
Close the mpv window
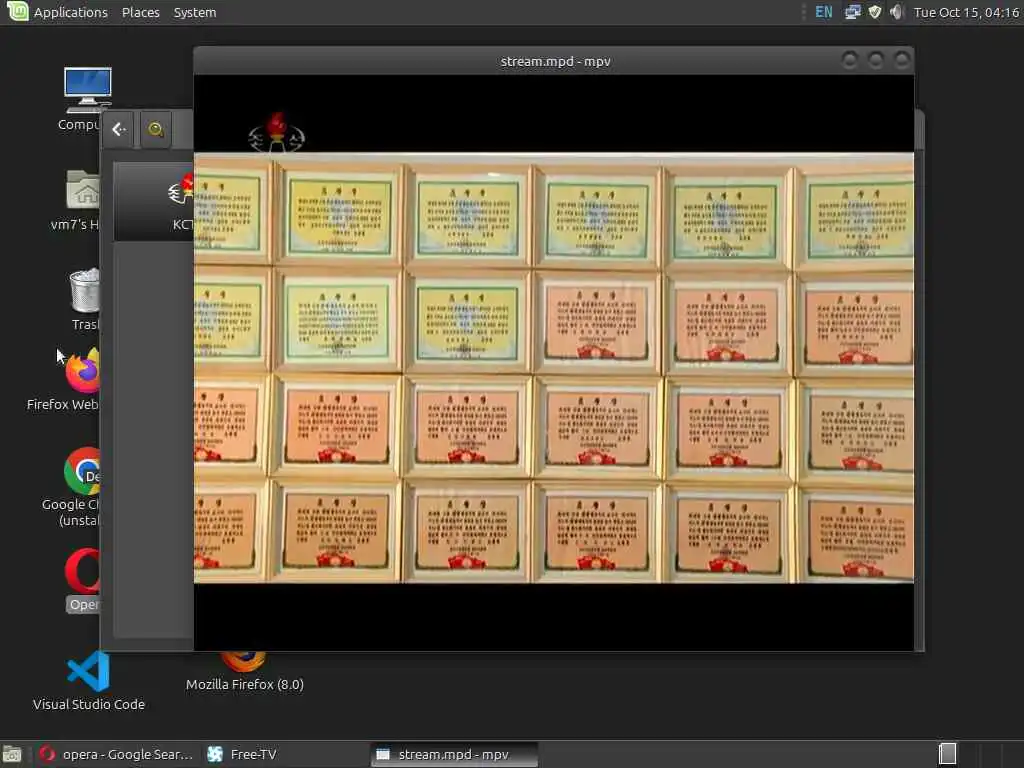click(x=902, y=61)
